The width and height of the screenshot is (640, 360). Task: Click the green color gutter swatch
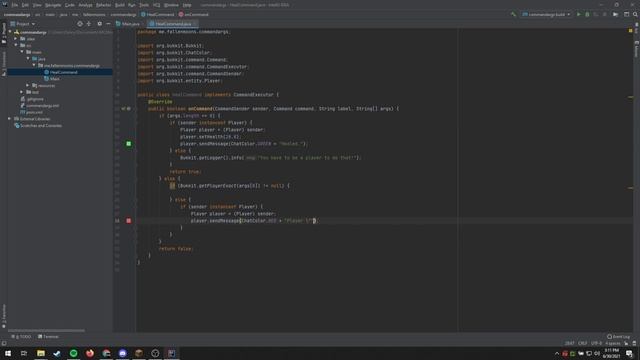click(x=129, y=144)
